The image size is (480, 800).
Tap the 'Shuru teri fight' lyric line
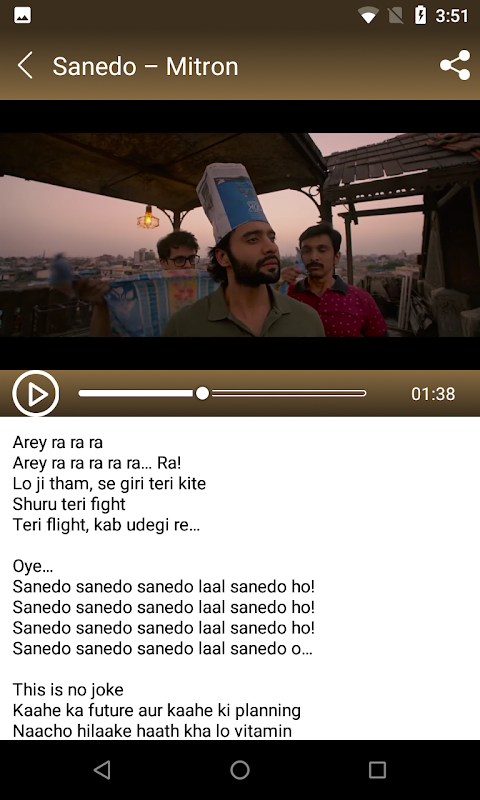click(x=69, y=504)
